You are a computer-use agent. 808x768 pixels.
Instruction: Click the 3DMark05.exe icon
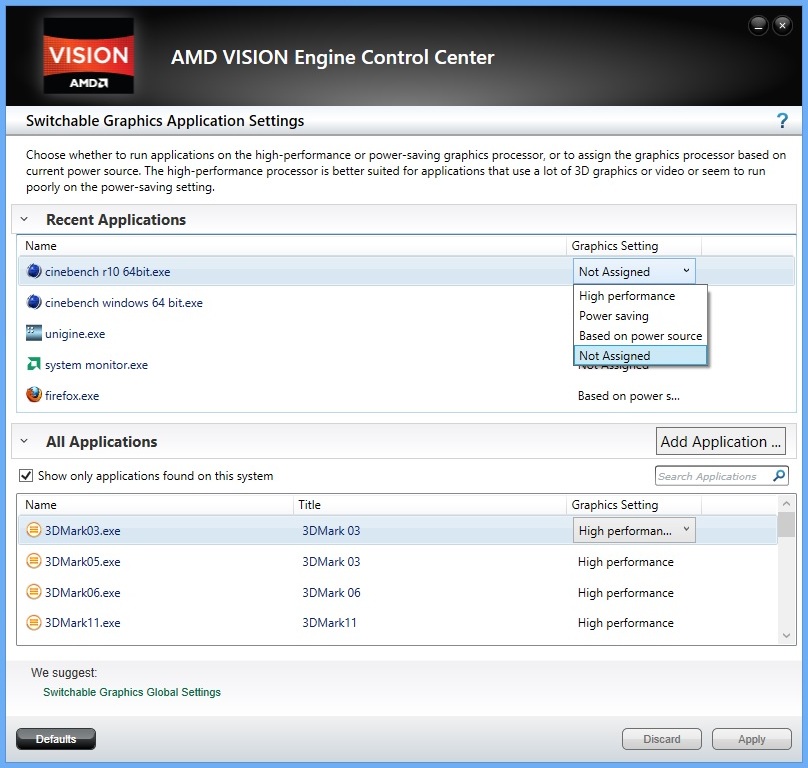coord(33,561)
